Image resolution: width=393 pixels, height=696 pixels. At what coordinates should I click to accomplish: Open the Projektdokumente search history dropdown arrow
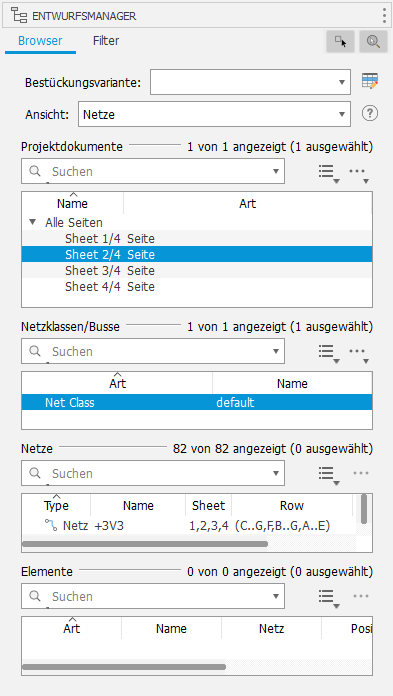pyautogui.click(x=275, y=171)
